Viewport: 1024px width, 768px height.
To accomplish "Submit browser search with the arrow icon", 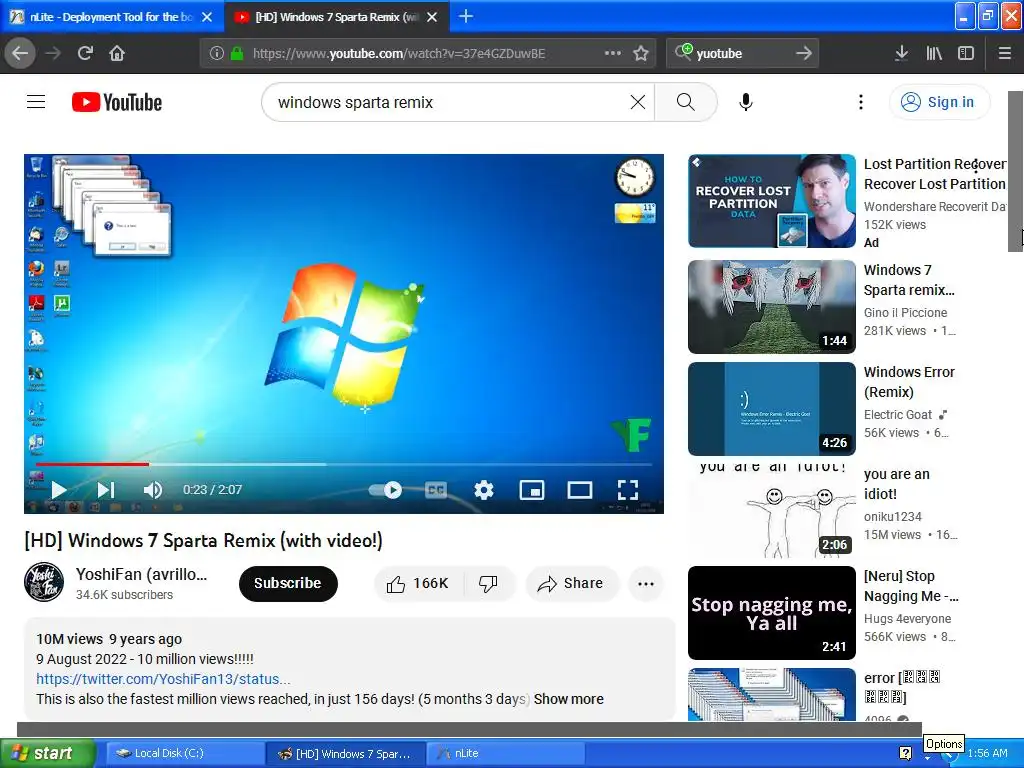I will 805,53.
